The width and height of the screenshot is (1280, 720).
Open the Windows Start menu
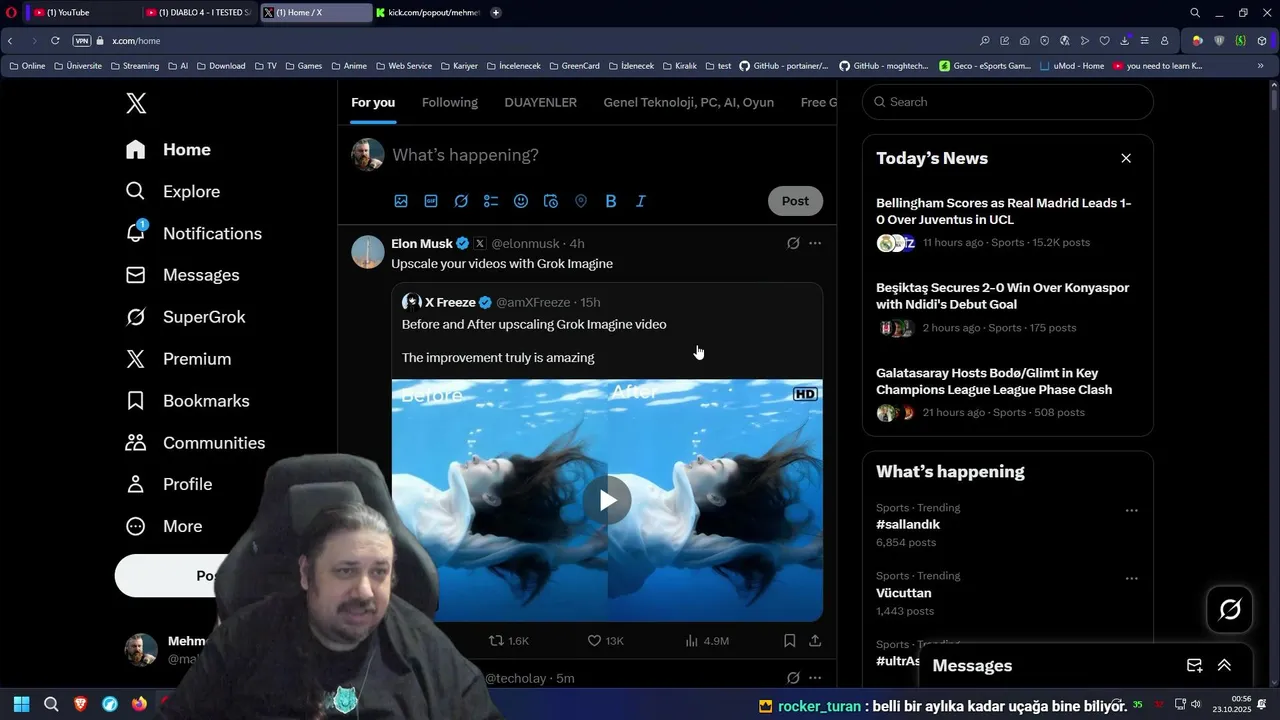coord(21,704)
